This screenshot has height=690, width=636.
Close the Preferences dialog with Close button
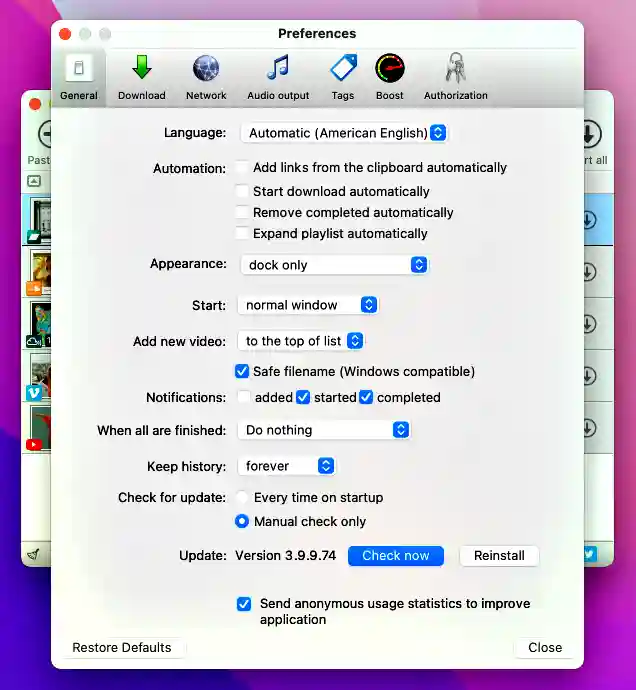coord(545,647)
